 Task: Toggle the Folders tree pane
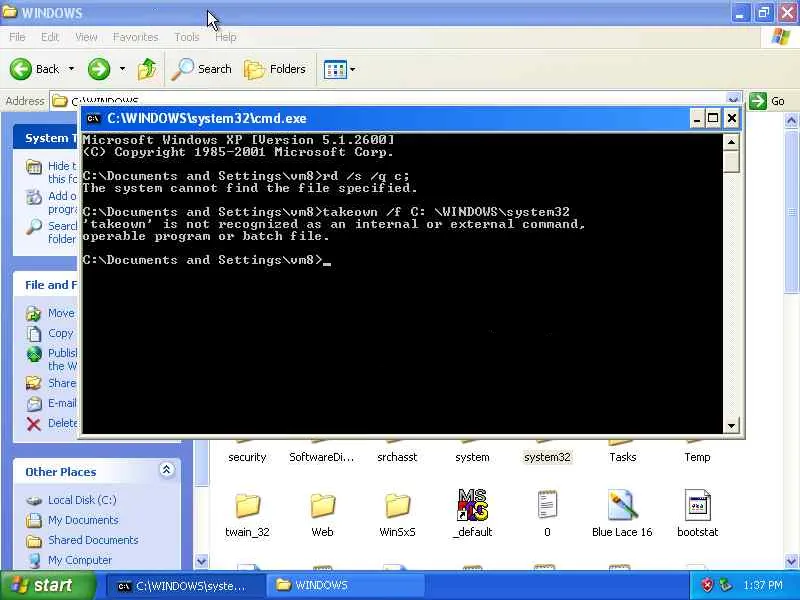click(x=275, y=69)
